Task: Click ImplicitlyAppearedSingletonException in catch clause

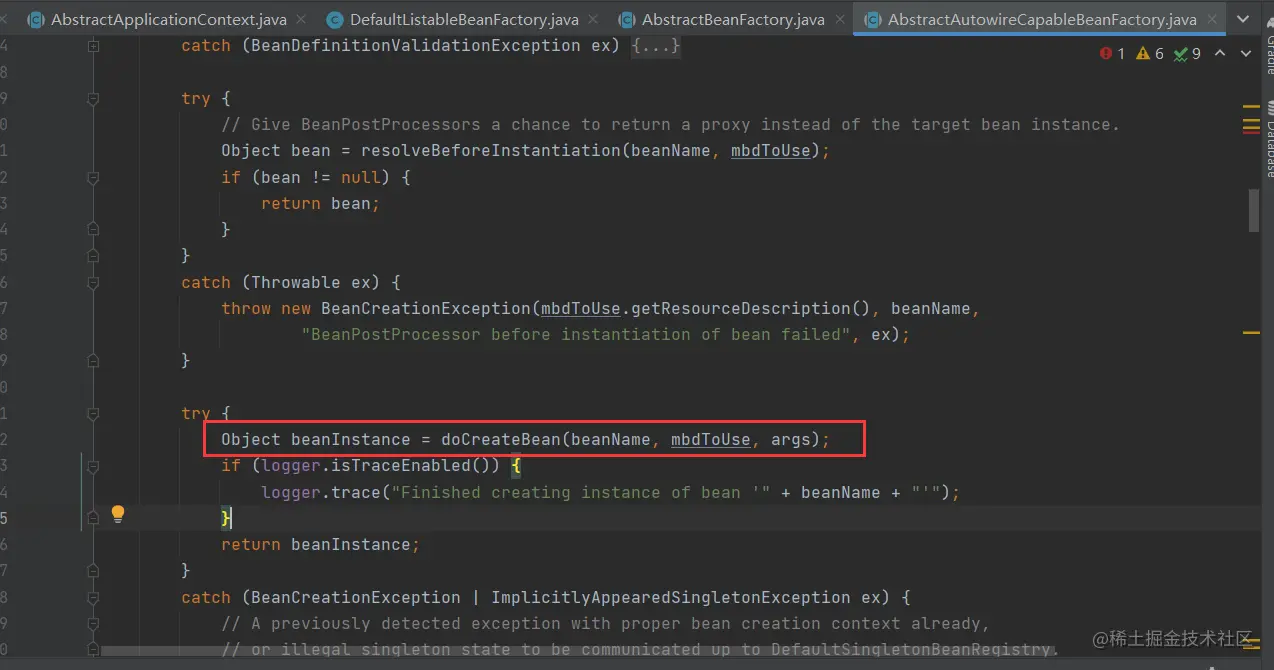Action: pyautogui.click(x=671, y=597)
